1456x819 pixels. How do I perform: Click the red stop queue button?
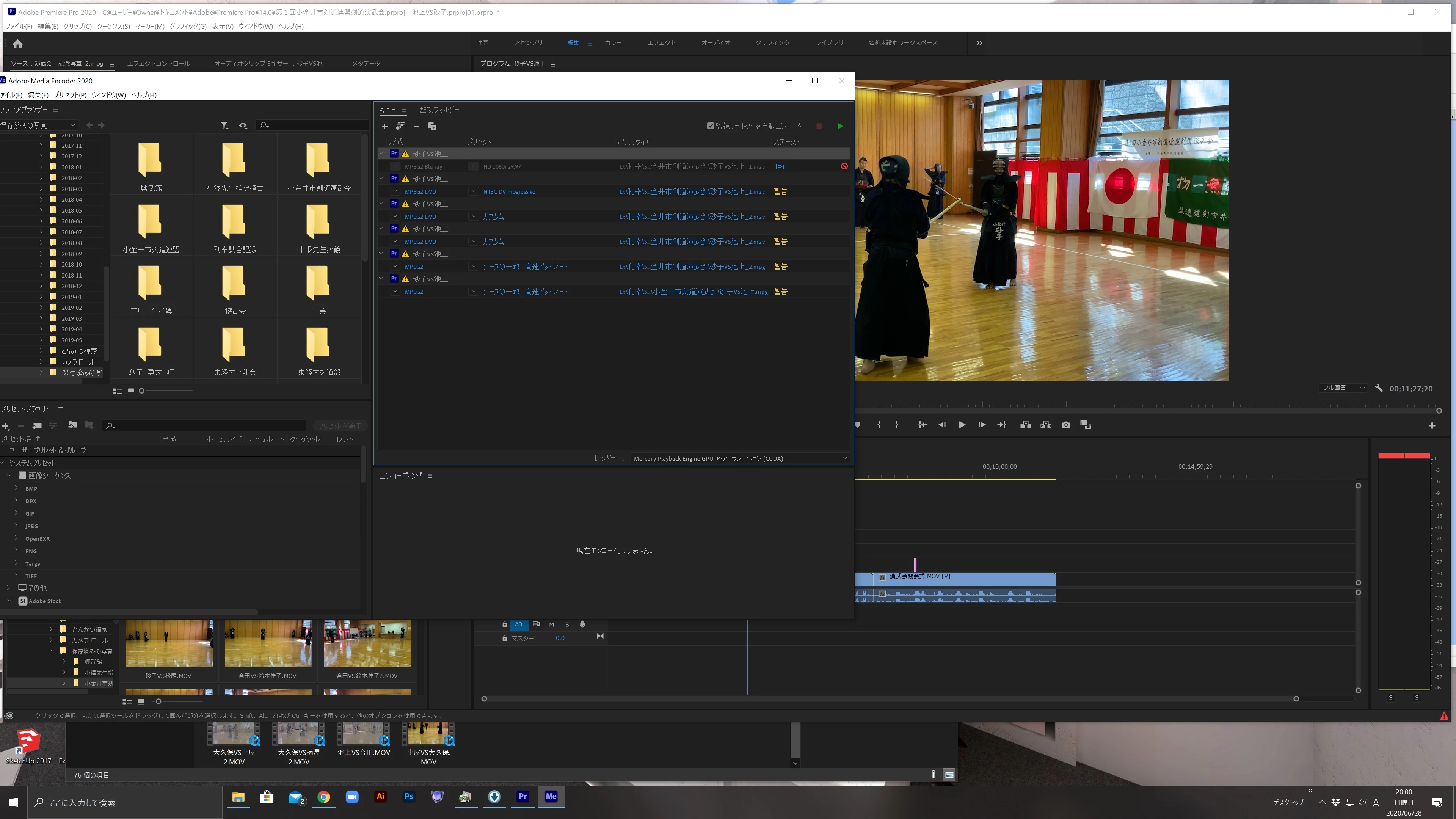819,126
